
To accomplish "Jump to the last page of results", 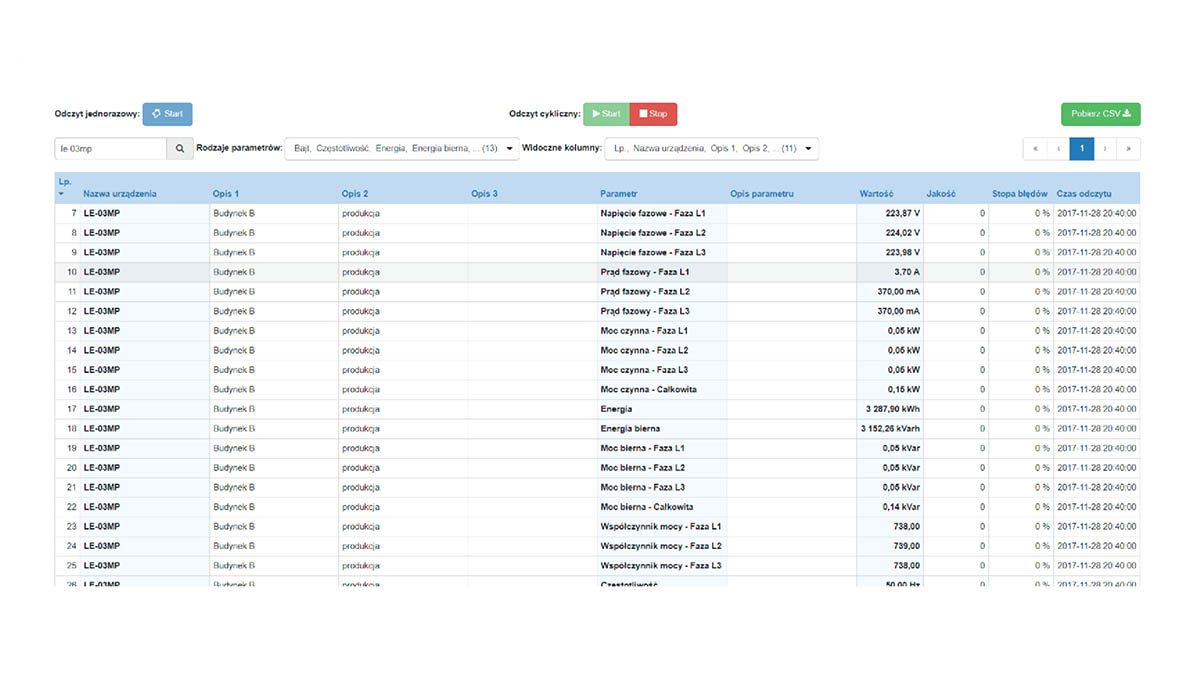I will [x=1129, y=149].
